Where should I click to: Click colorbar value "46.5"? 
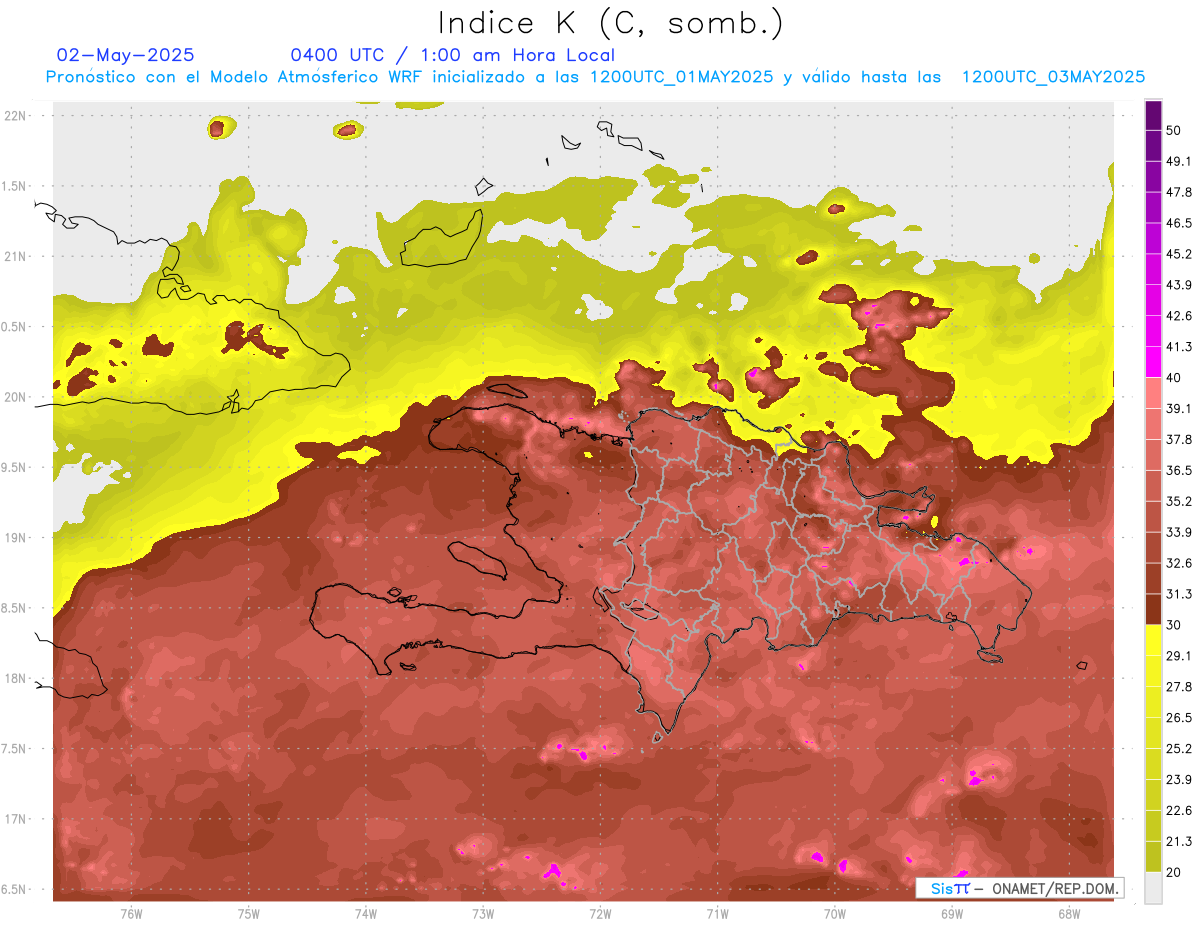tap(1179, 223)
